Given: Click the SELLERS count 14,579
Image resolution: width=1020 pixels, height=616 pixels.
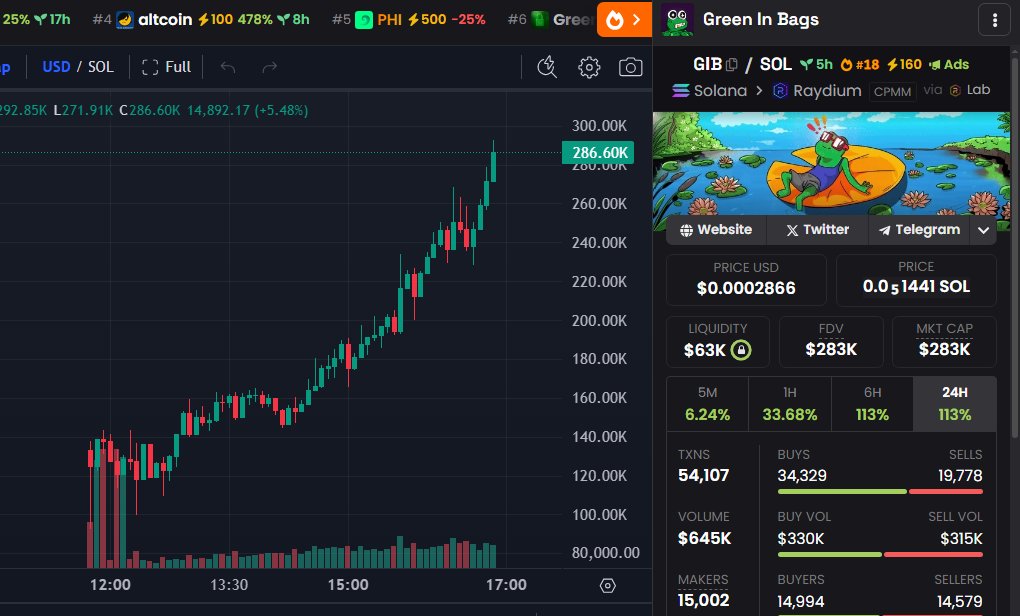Looking at the screenshot, I should pos(960,602).
